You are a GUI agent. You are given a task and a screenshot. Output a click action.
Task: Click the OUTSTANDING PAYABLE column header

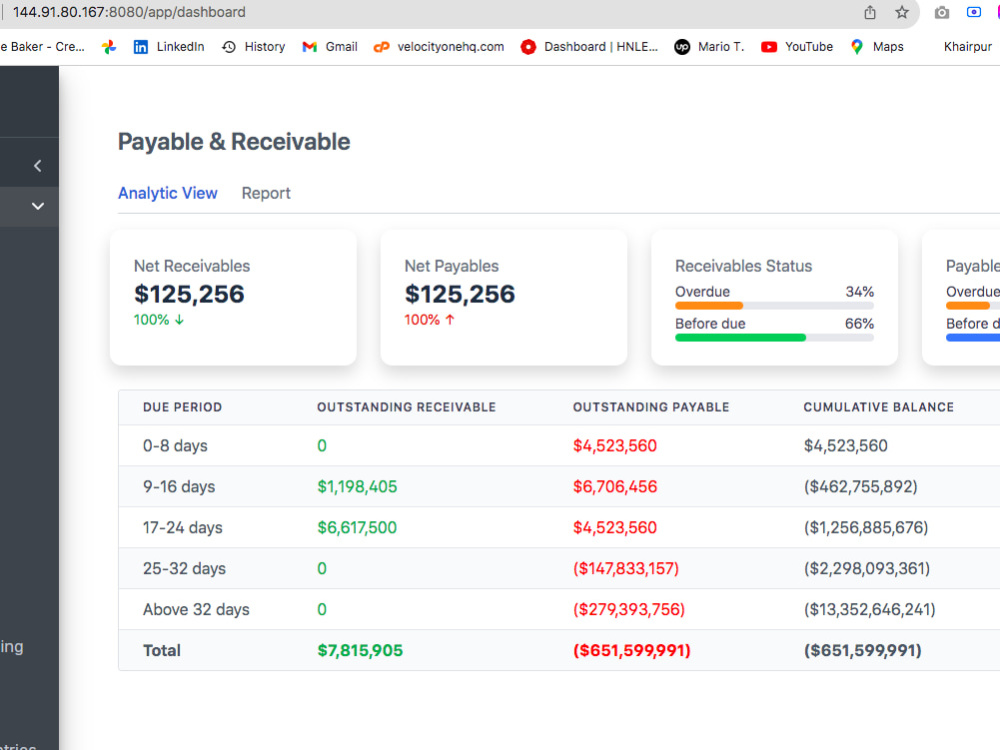[x=651, y=408]
